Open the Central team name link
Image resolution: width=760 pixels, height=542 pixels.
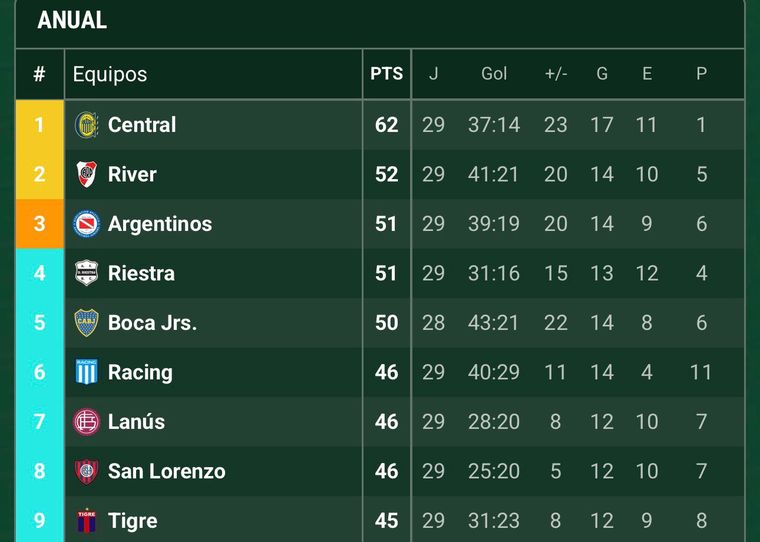coord(142,125)
